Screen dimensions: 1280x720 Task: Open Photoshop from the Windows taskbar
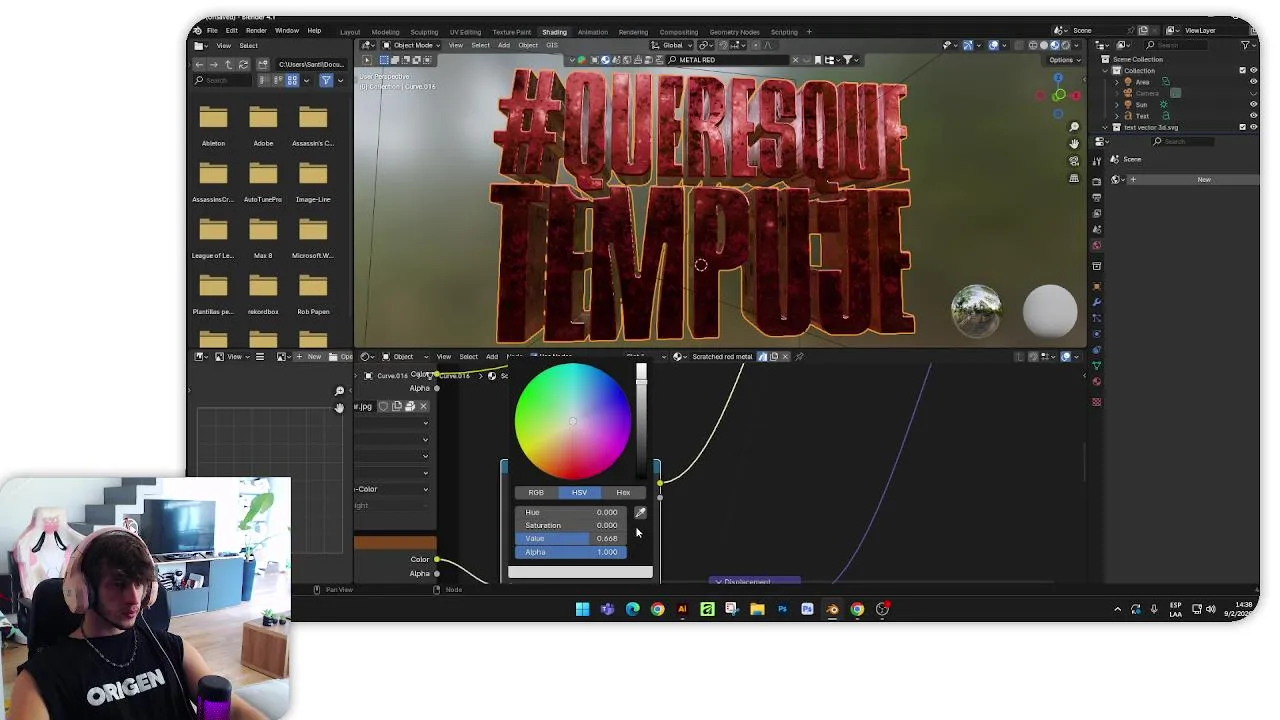click(782, 609)
